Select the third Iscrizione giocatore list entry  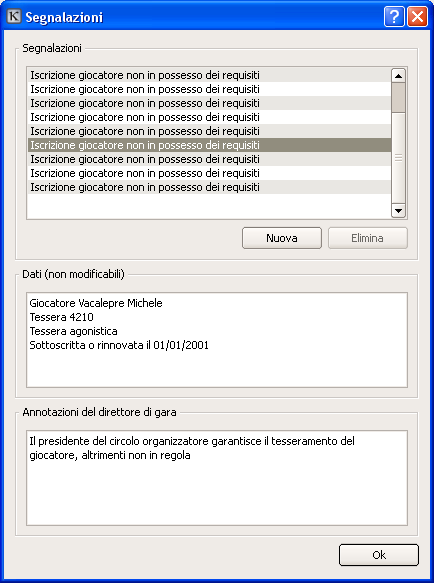209,103
